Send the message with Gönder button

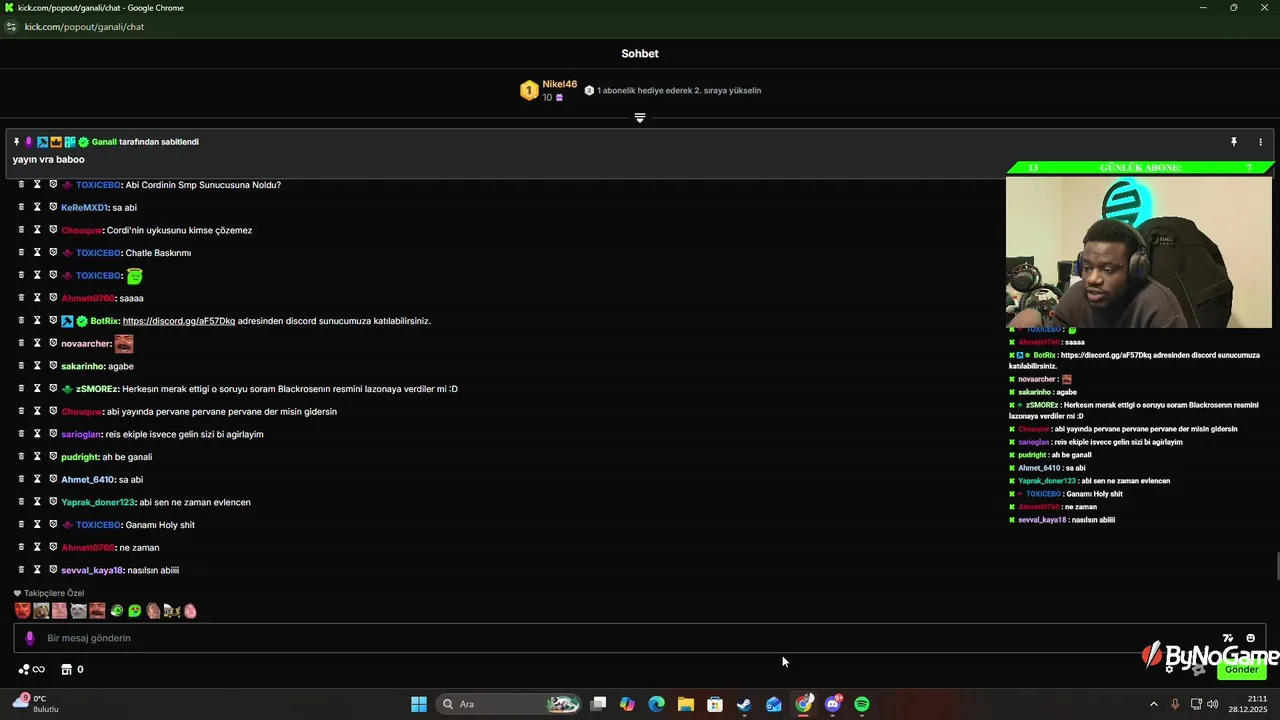point(1241,669)
